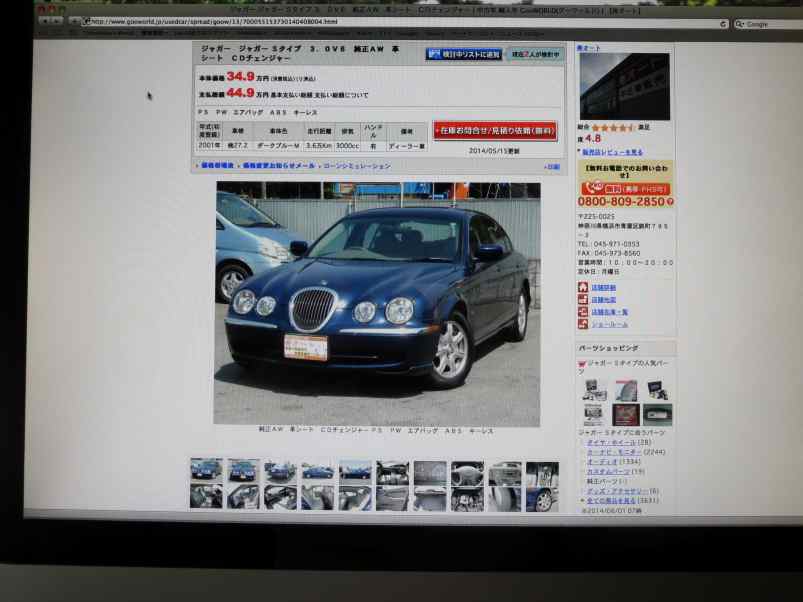The height and width of the screenshot is (602, 803).
Task: Click the main photo of the blue Jaguar
Action: [377, 303]
